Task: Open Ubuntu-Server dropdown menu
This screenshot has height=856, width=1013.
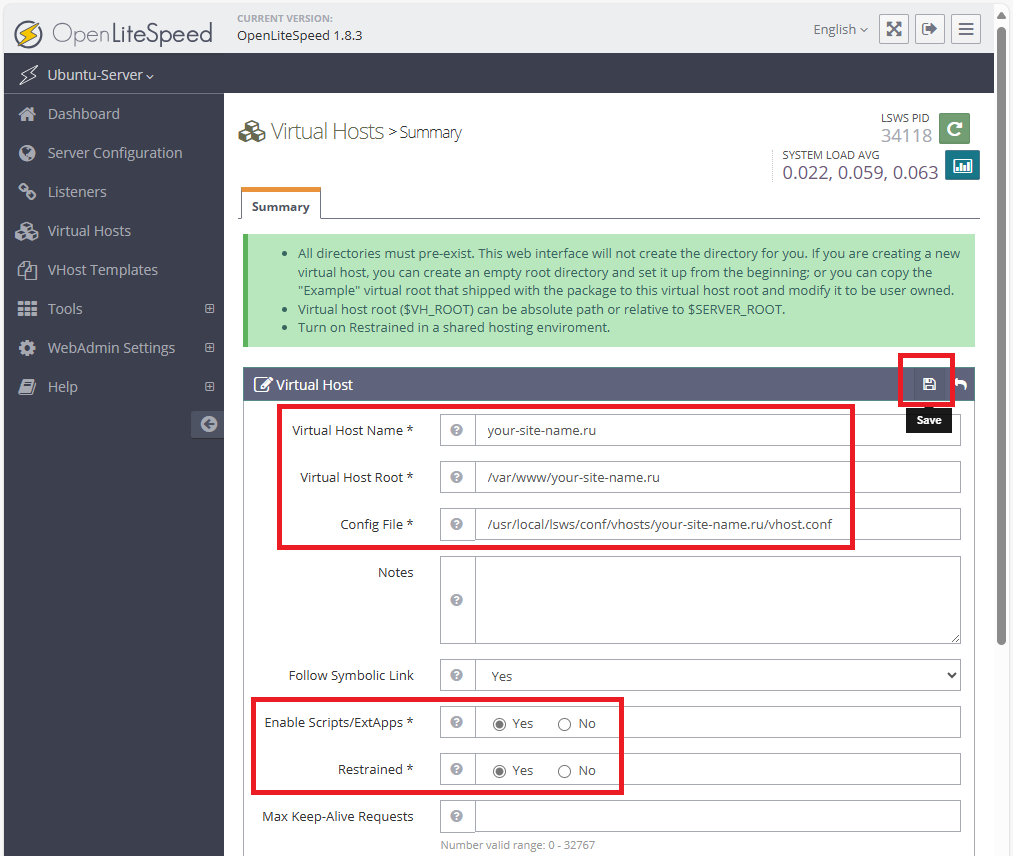Action: coord(100,75)
